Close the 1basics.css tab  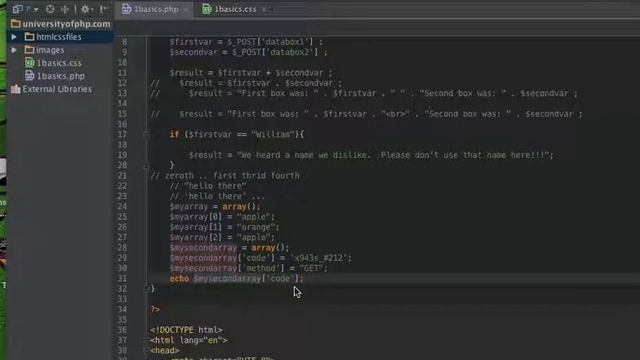tap(264, 9)
